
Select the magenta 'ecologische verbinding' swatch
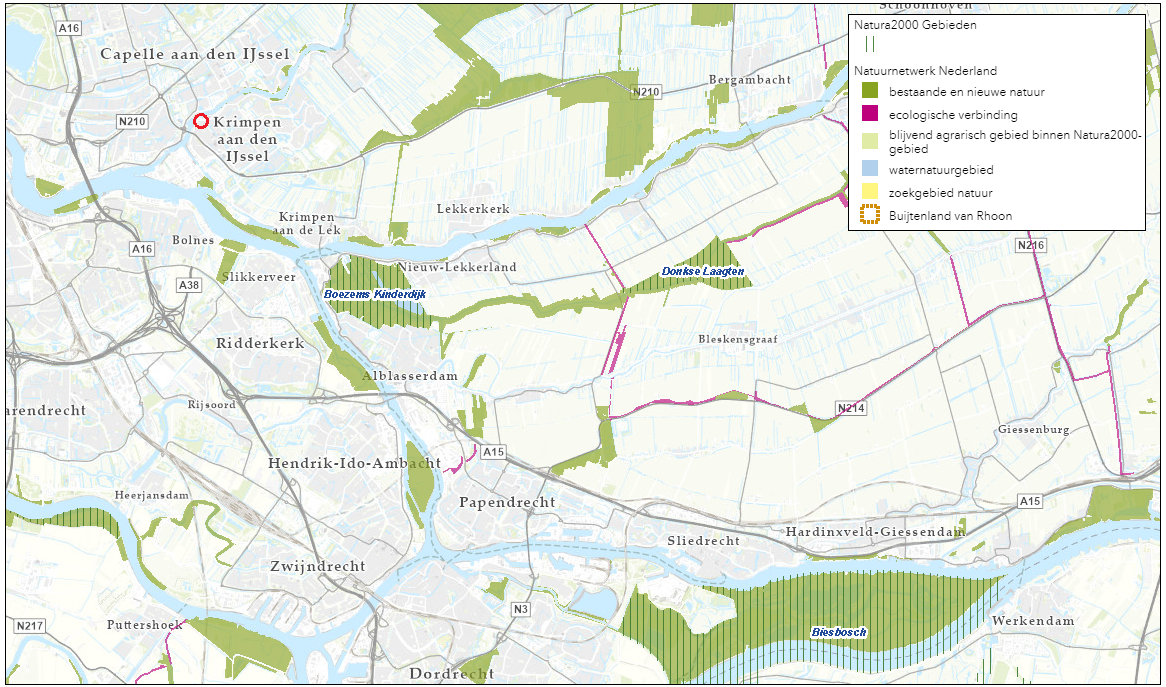[x=870, y=114]
